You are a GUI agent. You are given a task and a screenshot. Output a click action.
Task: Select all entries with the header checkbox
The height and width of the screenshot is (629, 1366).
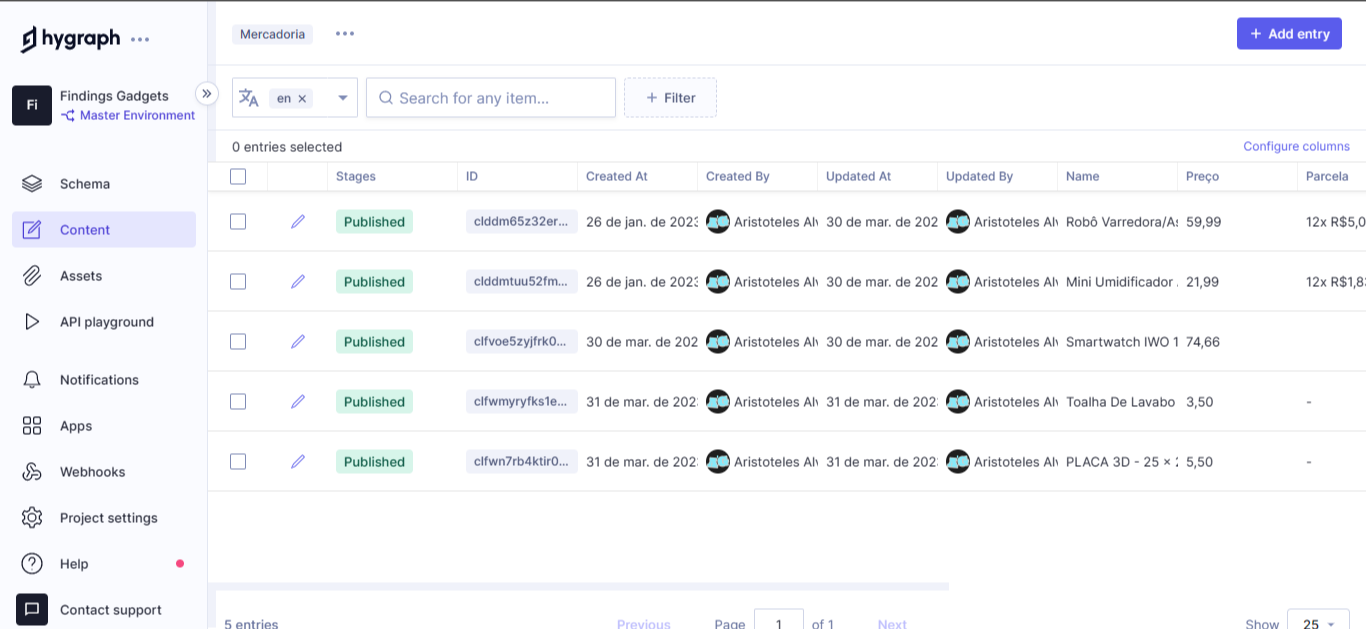237,175
